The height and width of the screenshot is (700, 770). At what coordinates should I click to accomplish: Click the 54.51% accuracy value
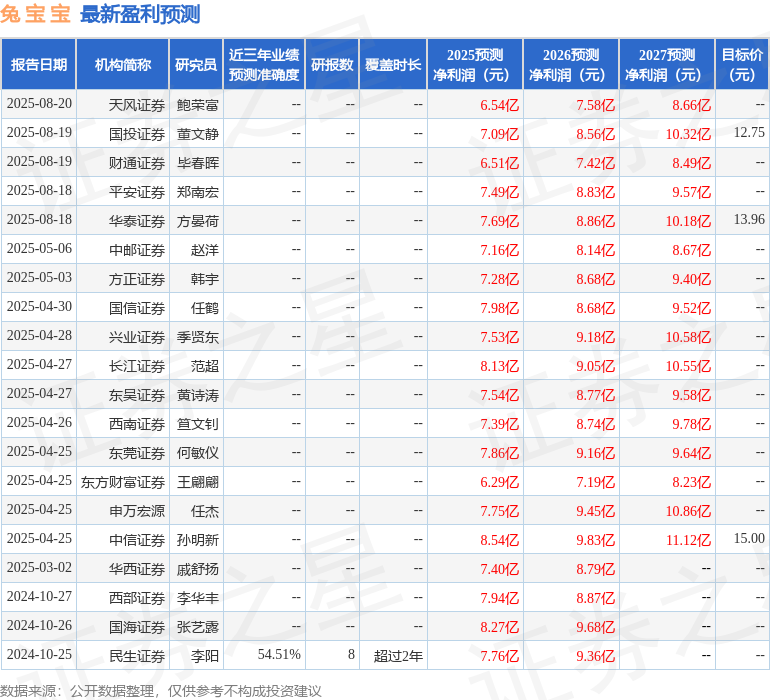[x=279, y=655]
